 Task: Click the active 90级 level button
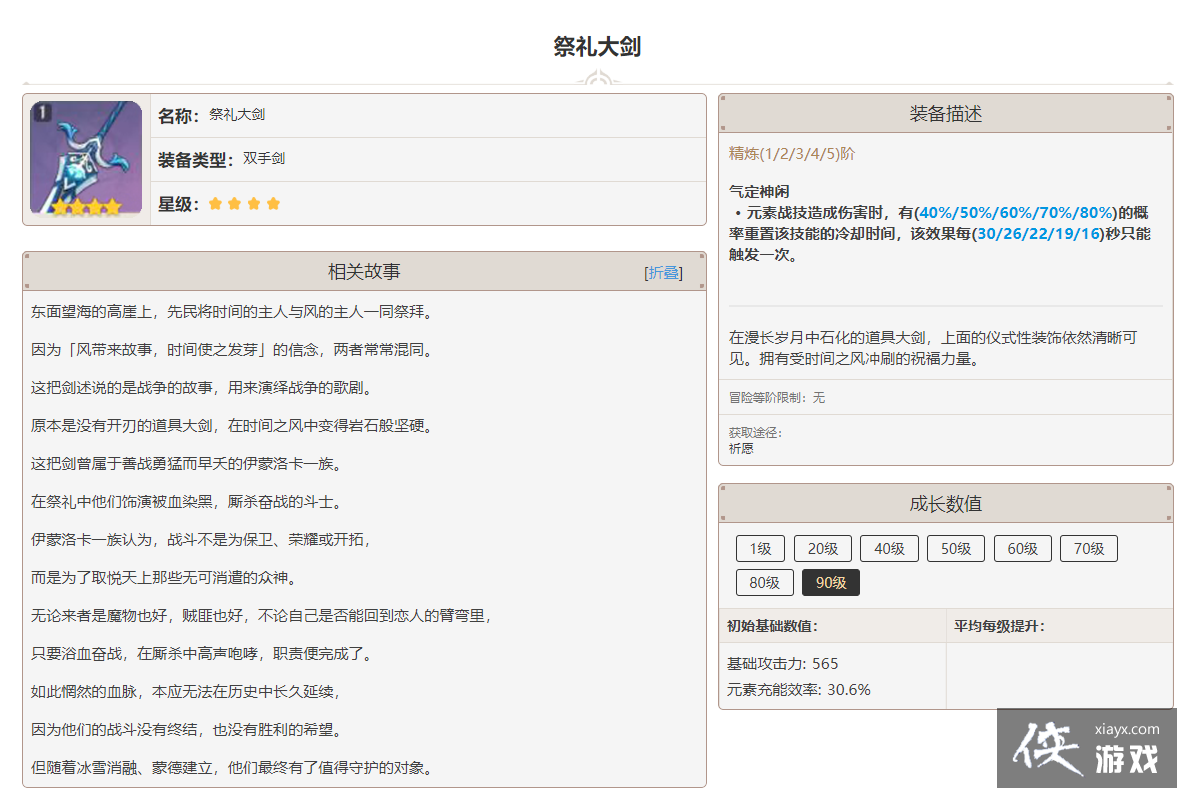[x=830, y=582]
